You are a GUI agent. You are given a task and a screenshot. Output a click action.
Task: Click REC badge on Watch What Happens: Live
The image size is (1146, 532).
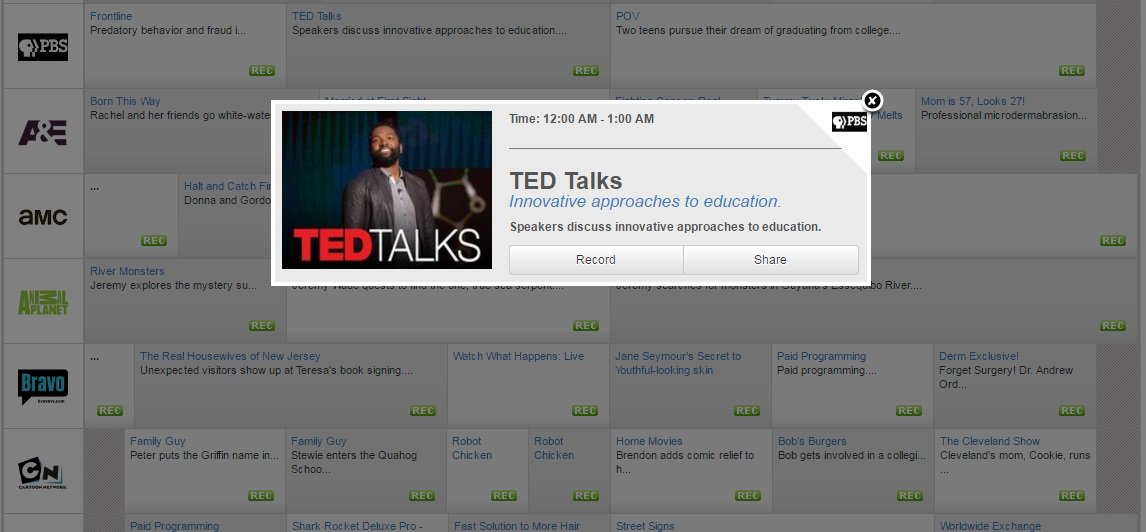click(x=585, y=411)
